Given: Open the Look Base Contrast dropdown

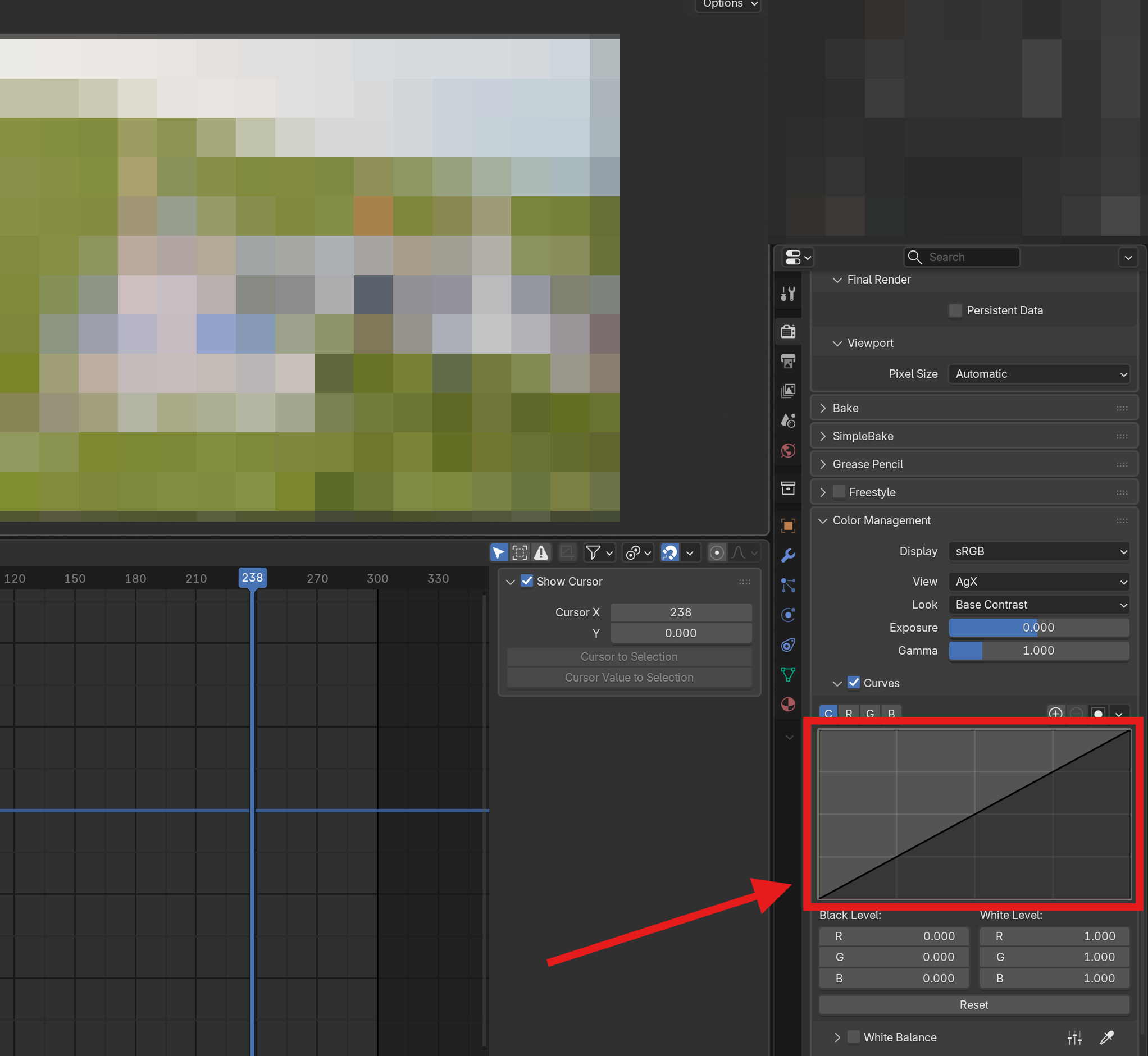Looking at the screenshot, I should click(1039, 605).
